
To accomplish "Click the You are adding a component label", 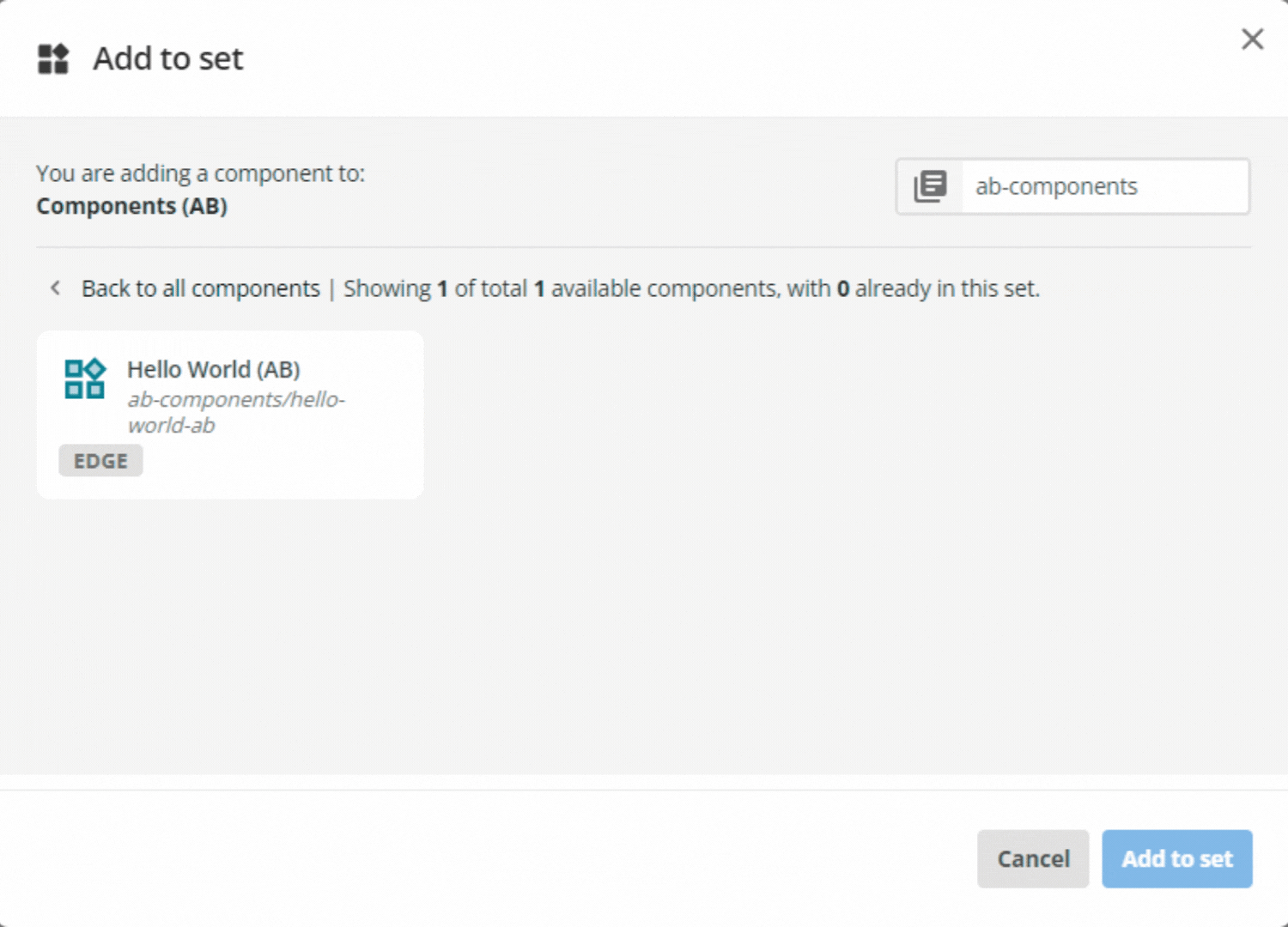I will coord(200,173).
